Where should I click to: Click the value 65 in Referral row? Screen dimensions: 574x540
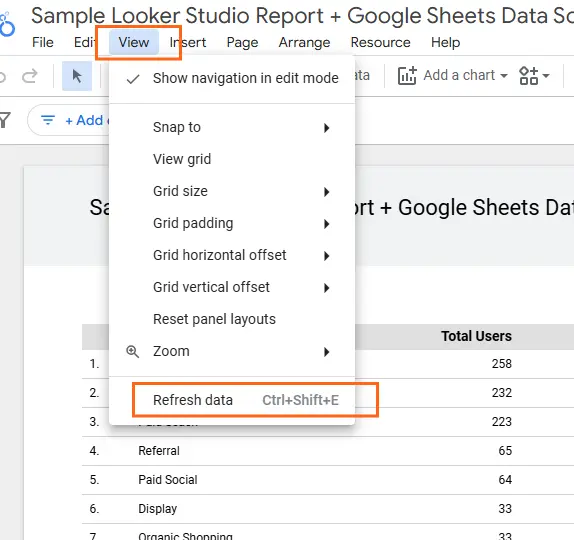click(x=505, y=451)
